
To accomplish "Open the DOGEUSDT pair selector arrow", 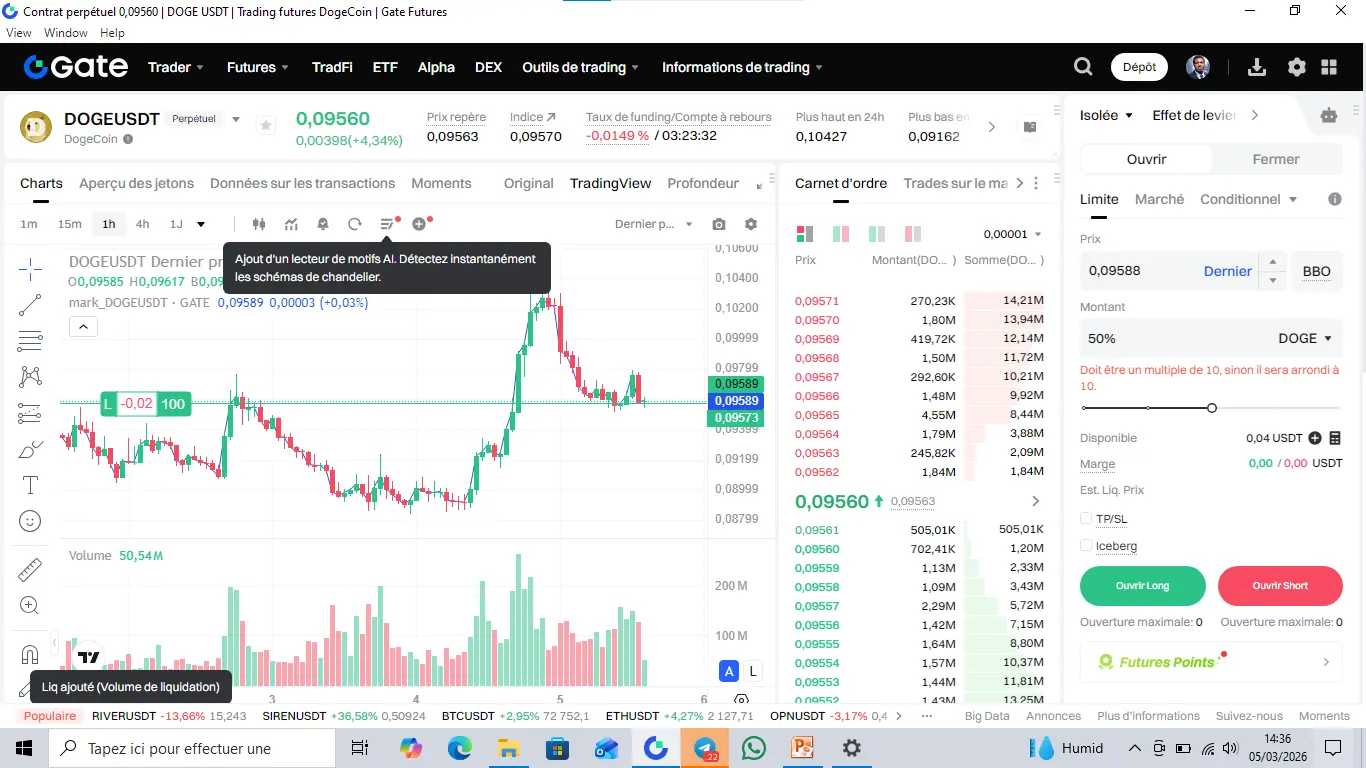I will (x=236, y=119).
